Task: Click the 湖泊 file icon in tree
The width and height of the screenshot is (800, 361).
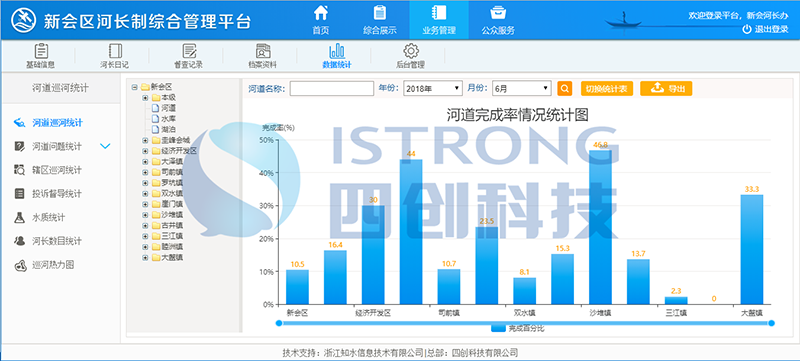Action: pos(156,130)
